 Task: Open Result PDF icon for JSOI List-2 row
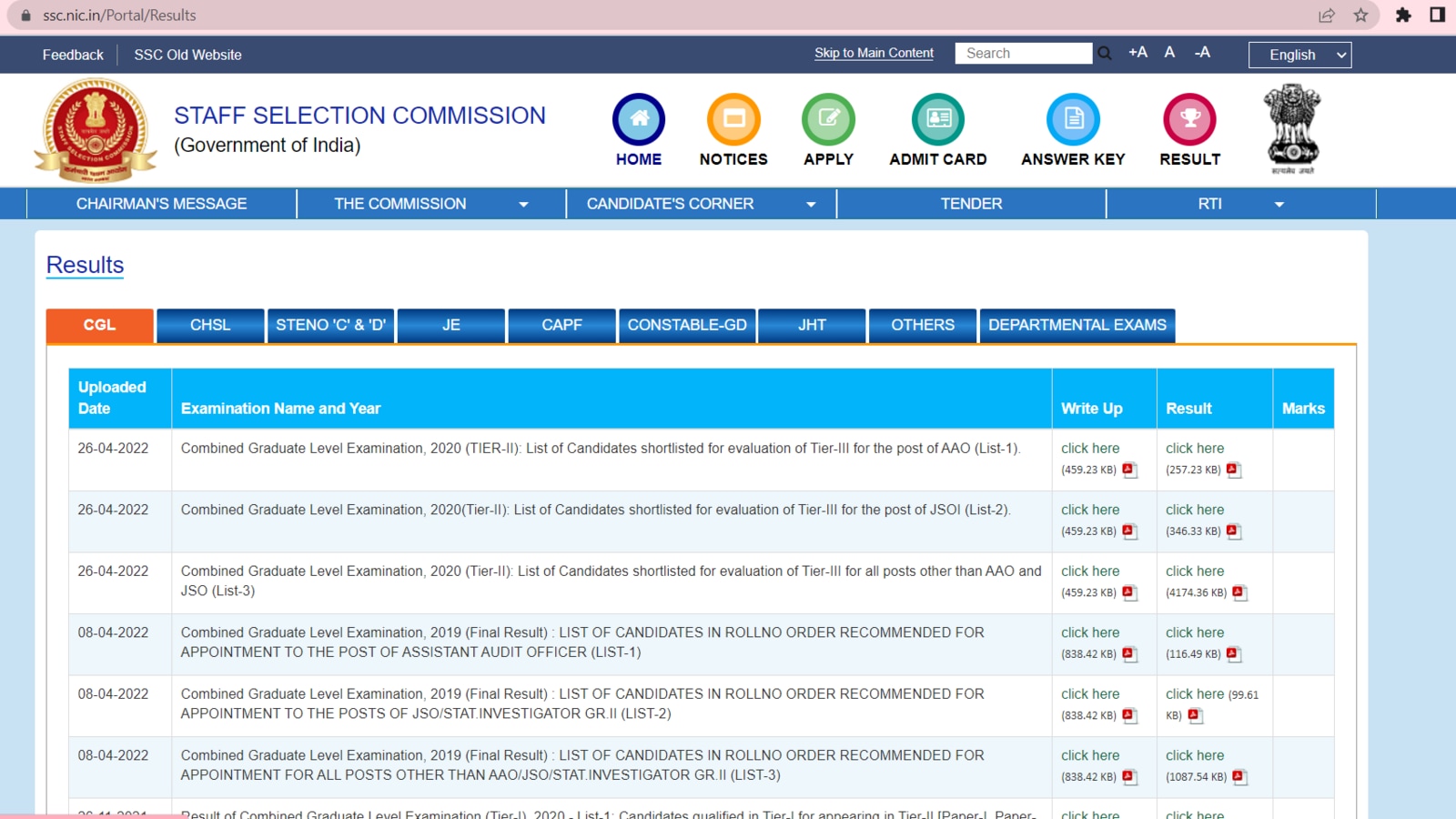coord(1234,531)
